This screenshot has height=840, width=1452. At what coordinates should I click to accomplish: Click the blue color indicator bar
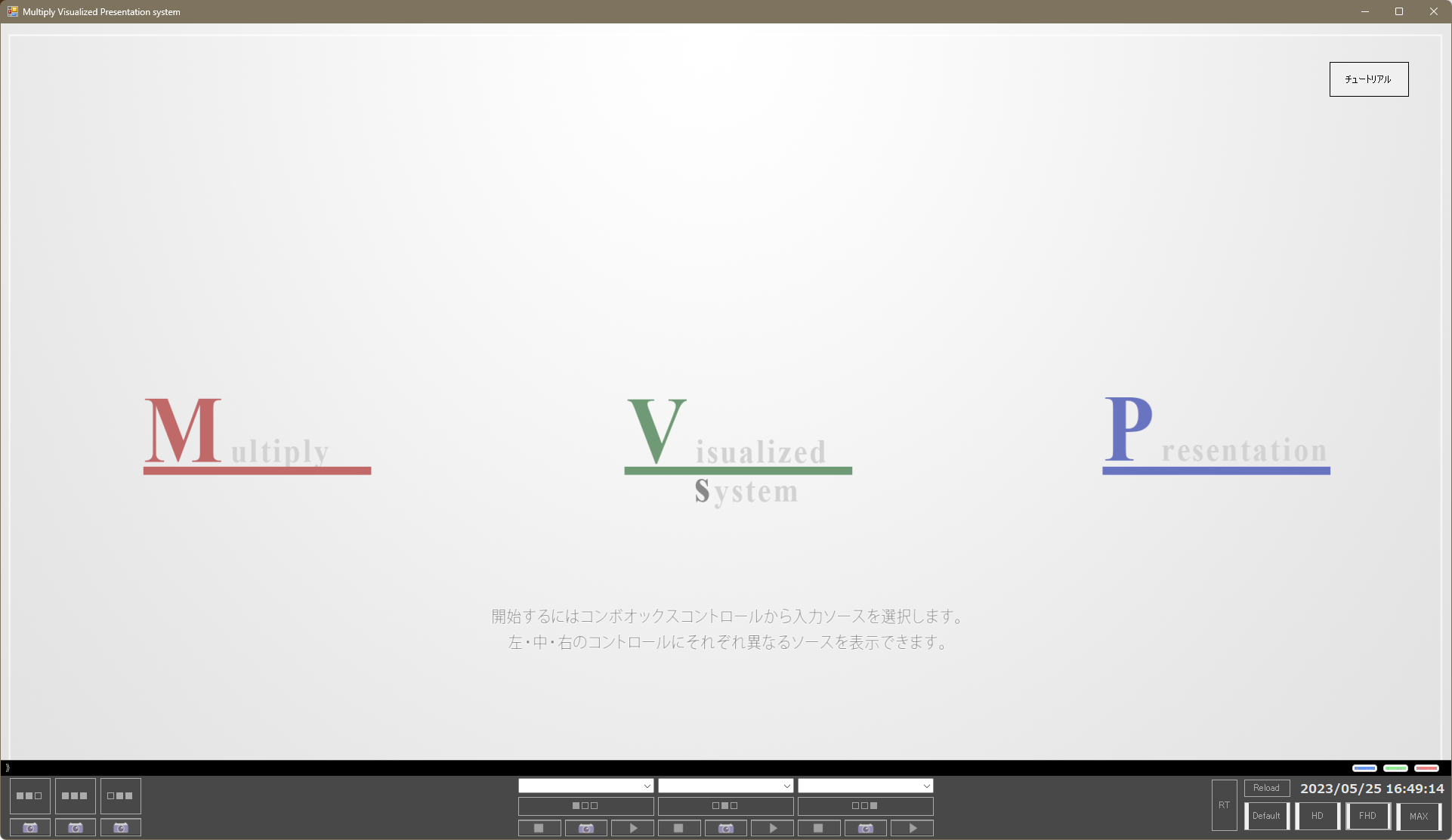(1364, 768)
